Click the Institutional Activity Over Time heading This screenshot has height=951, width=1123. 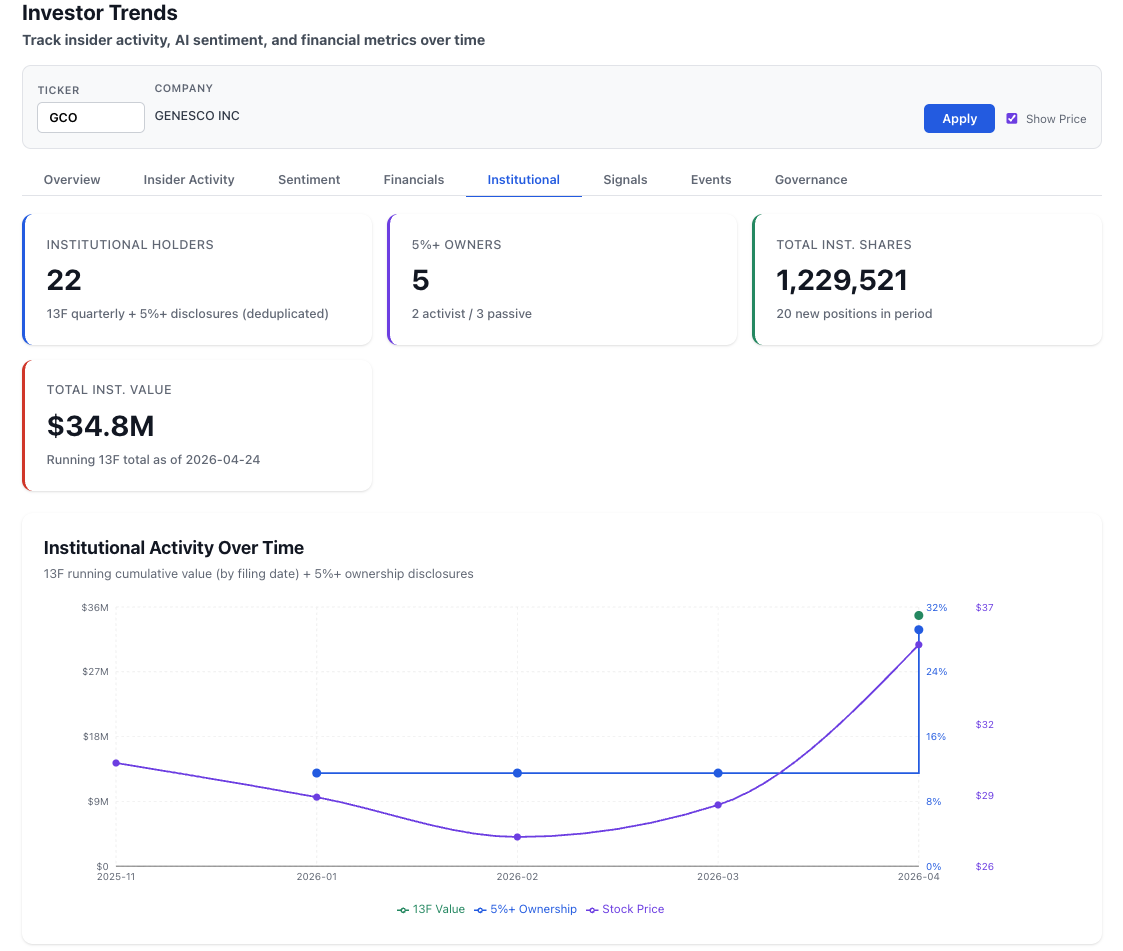(x=173, y=548)
